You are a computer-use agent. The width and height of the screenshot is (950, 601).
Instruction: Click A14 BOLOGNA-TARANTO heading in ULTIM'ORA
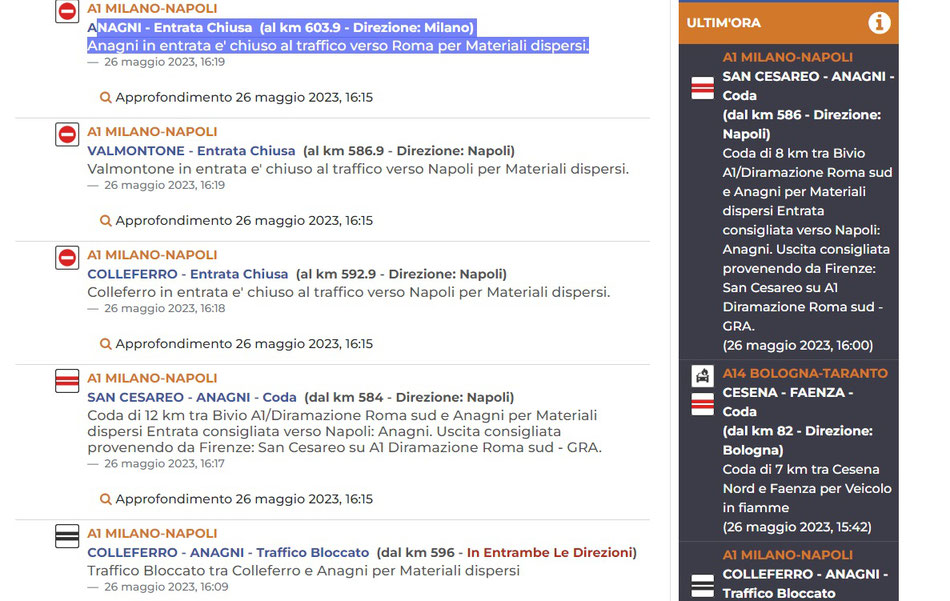[805, 373]
